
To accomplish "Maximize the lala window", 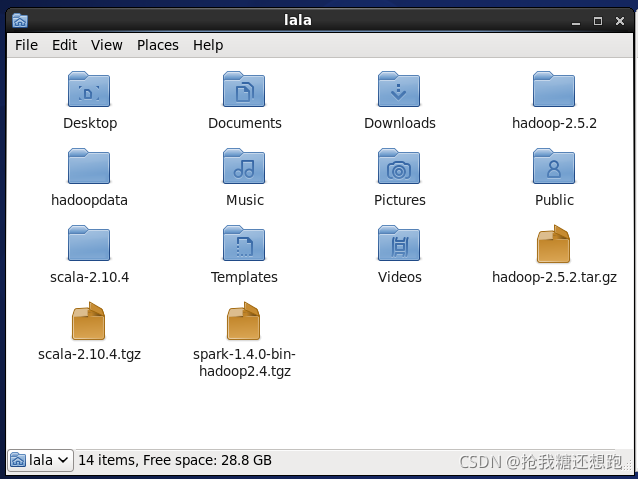I will click(598, 21).
